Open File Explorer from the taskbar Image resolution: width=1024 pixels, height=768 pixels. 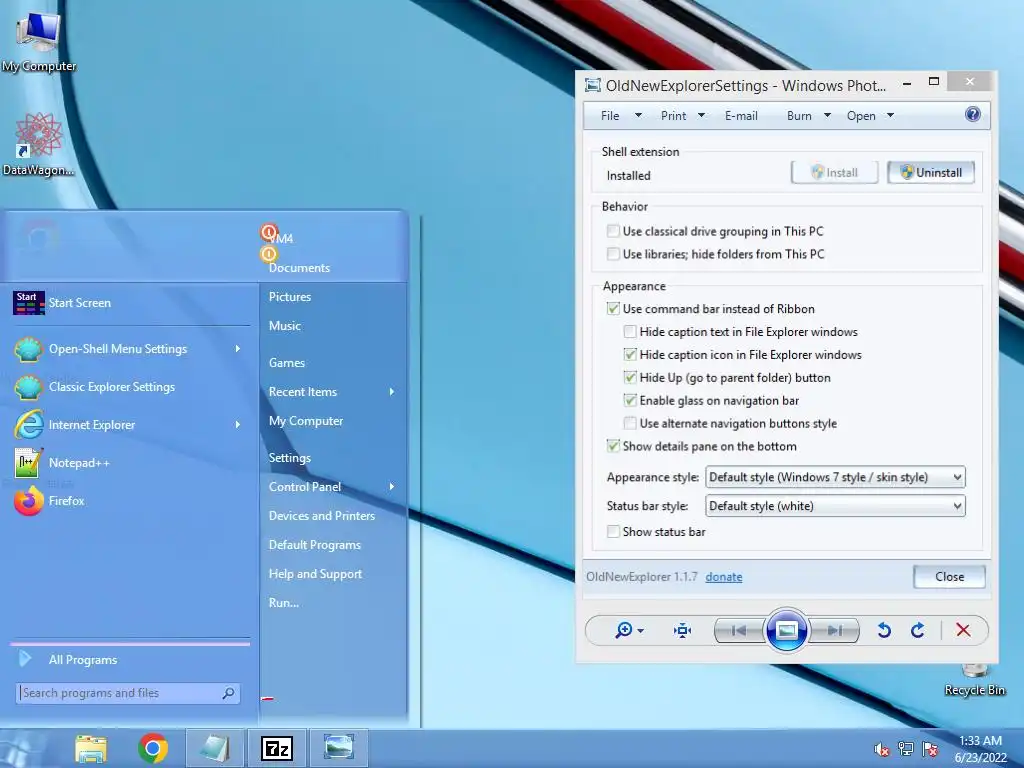click(91, 748)
